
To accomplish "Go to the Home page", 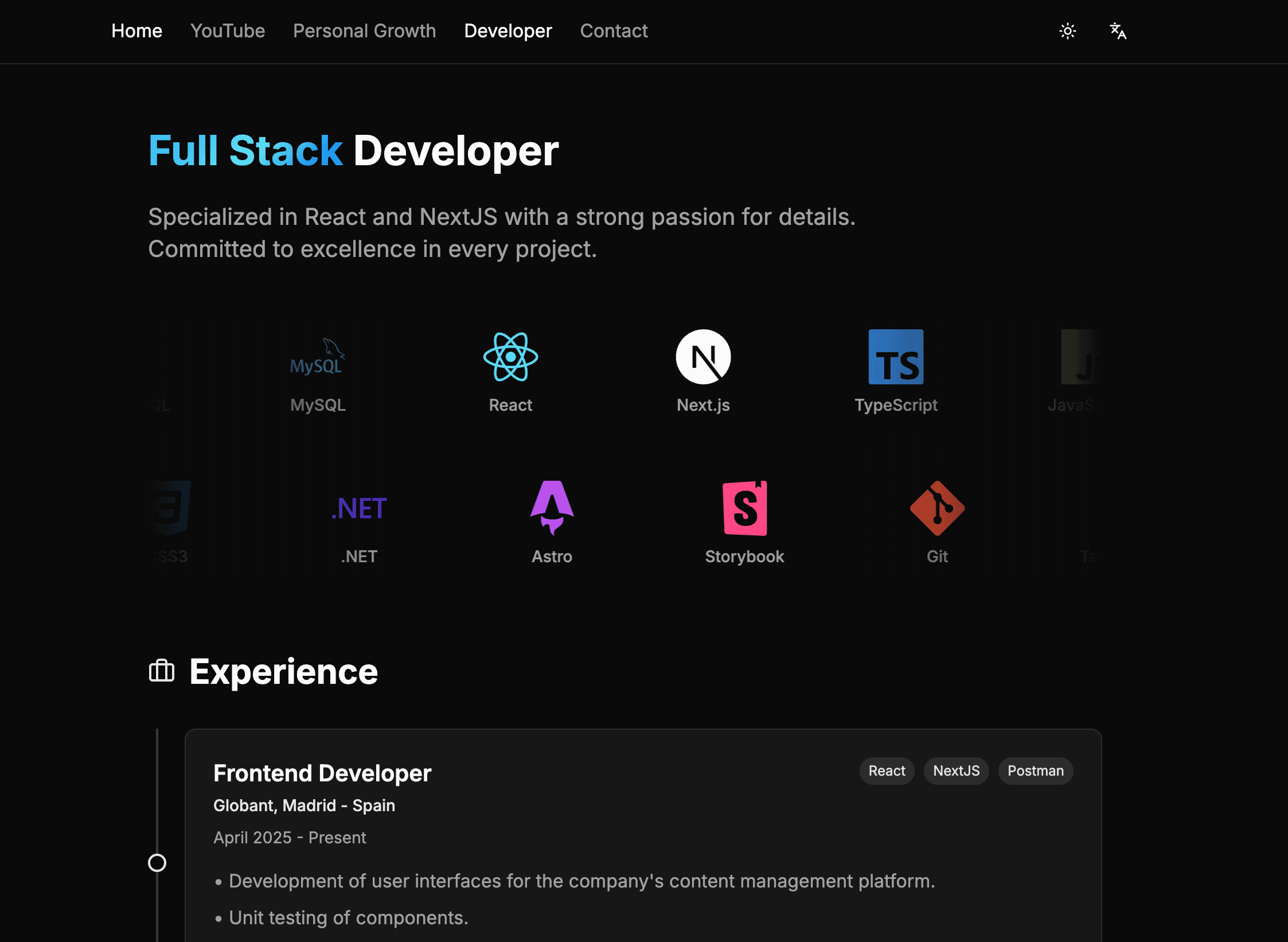I will coord(136,31).
